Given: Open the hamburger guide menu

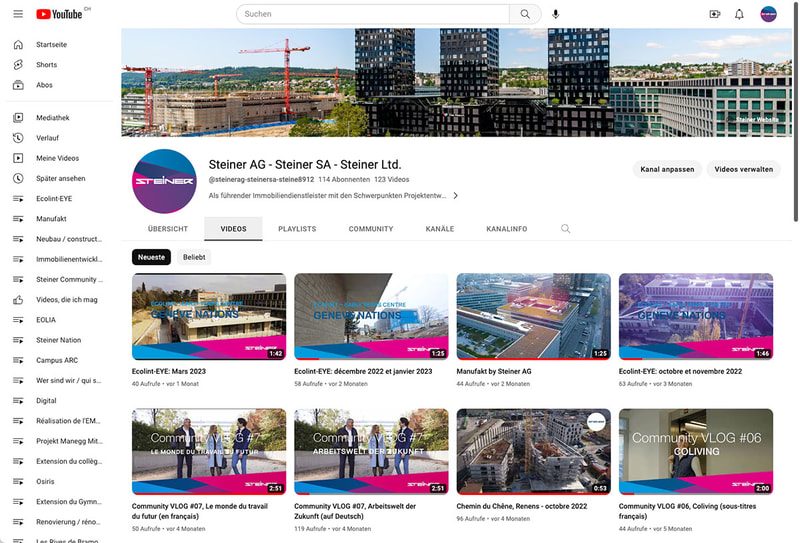Looking at the screenshot, I should tap(18, 14).
